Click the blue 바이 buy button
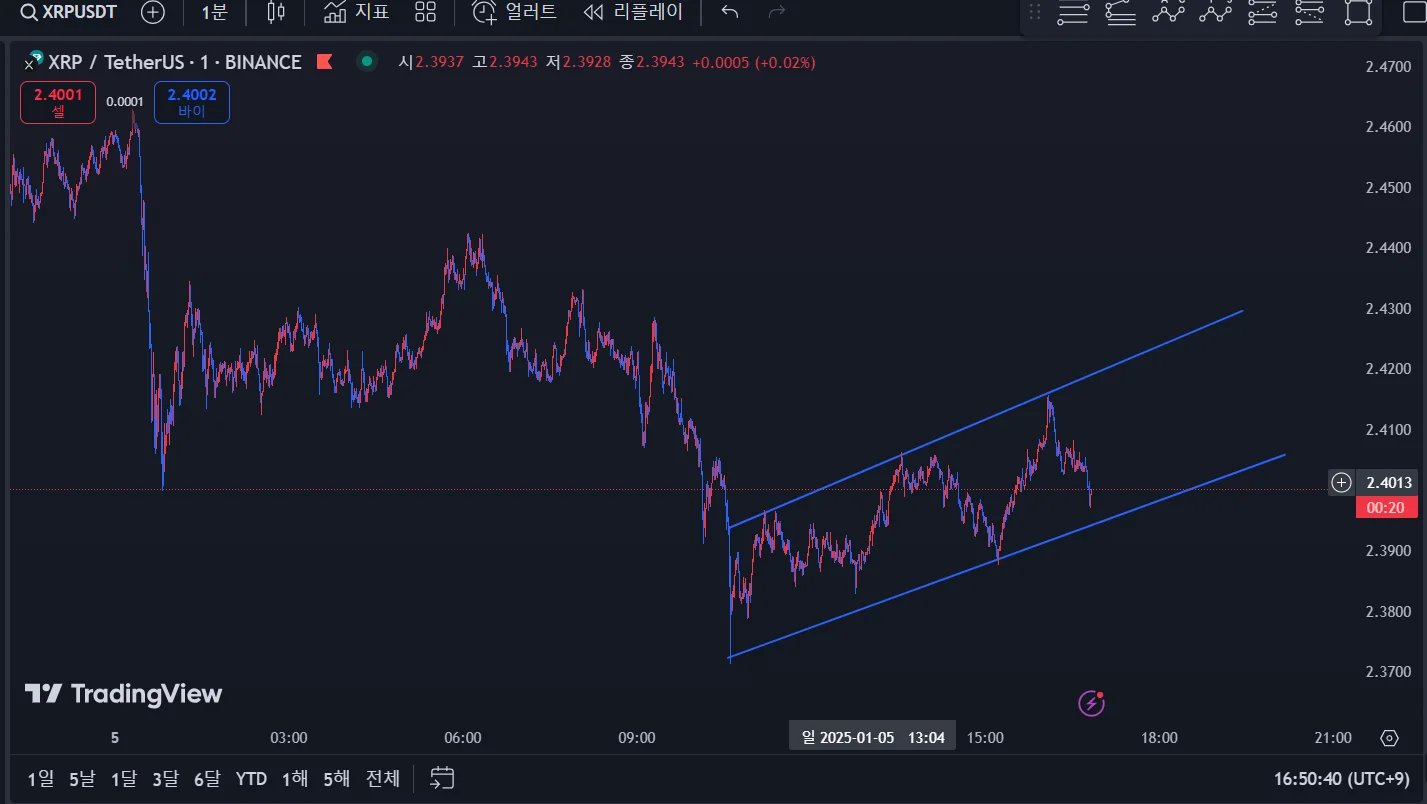Image resolution: width=1427 pixels, height=804 pixels. click(191, 102)
